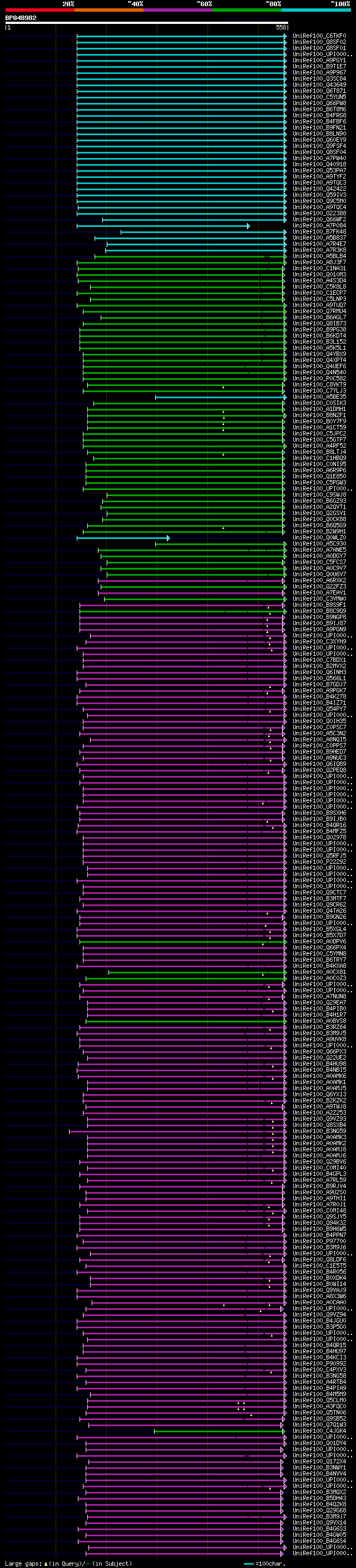Open hit UniRef100_C6TKF0
This screenshot has height=1568, width=356.
coord(319,36)
